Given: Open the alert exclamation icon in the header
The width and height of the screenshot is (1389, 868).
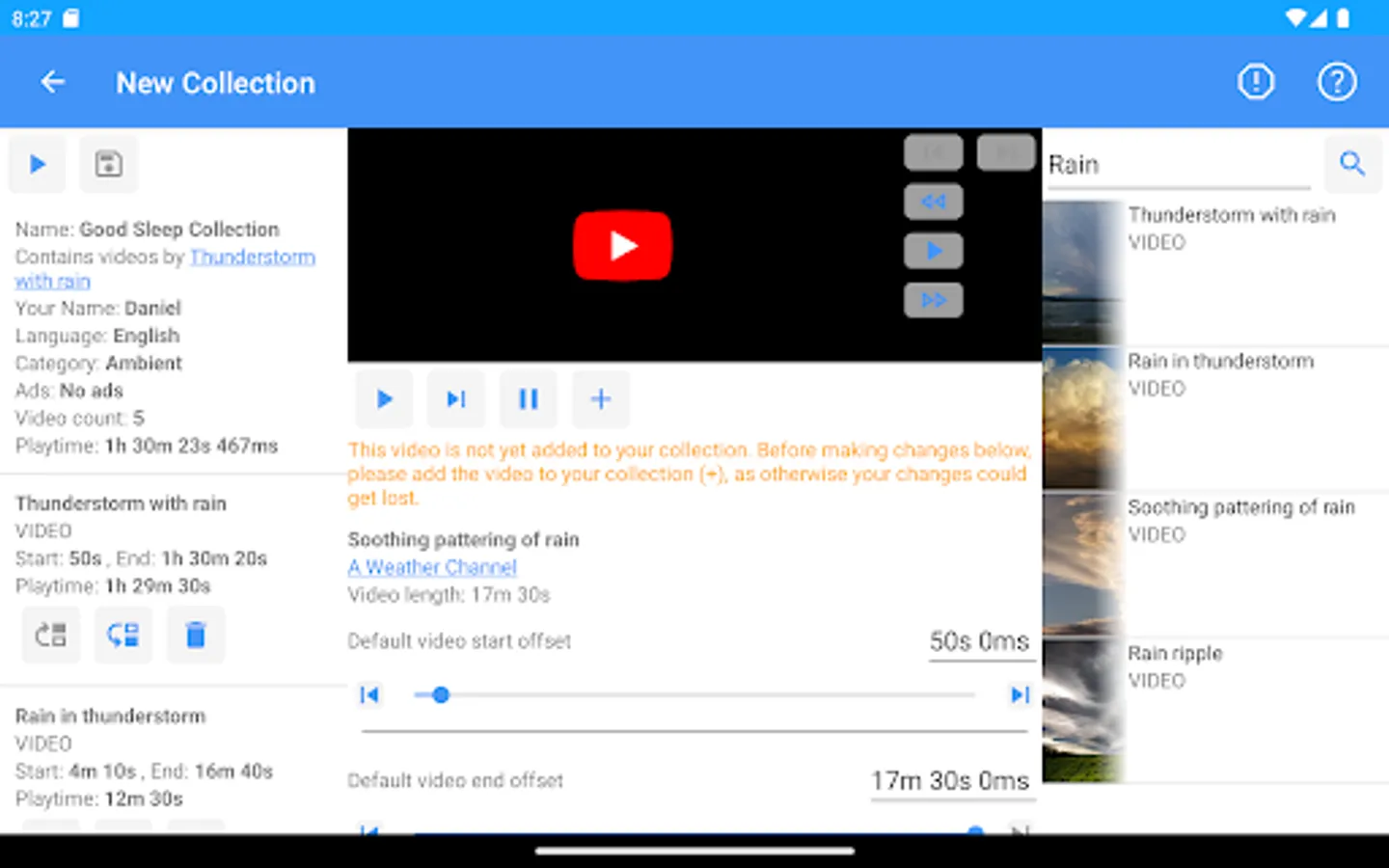Looking at the screenshot, I should (1256, 83).
